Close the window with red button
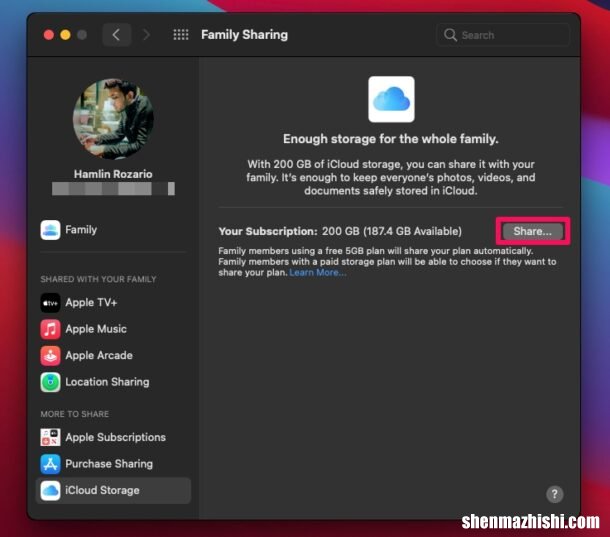Image resolution: width=610 pixels, height=537 pixels. click(x=49, y=35)
